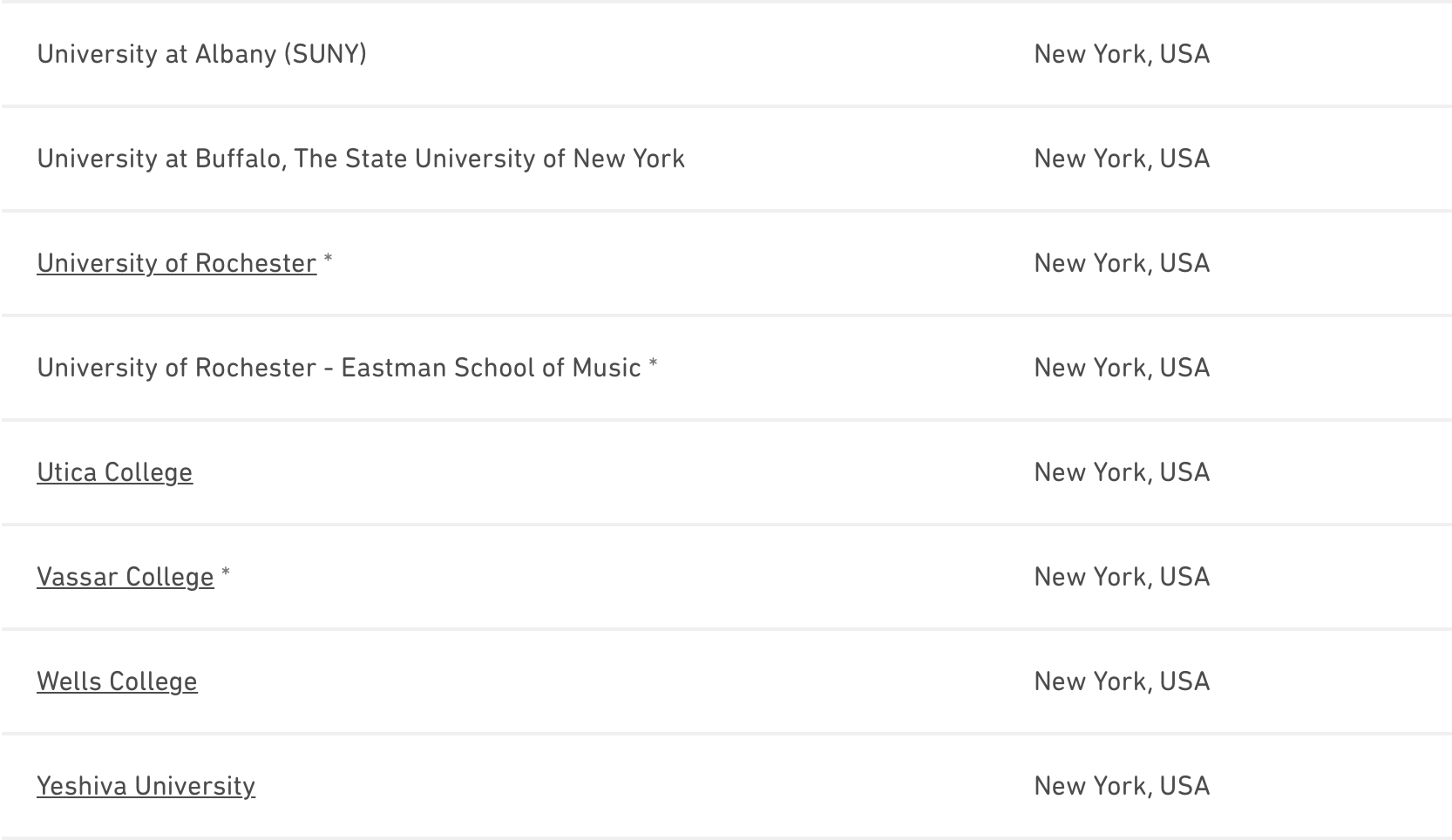Click the (SUNY) abbreviation in the Albany row

coord(325,54)
